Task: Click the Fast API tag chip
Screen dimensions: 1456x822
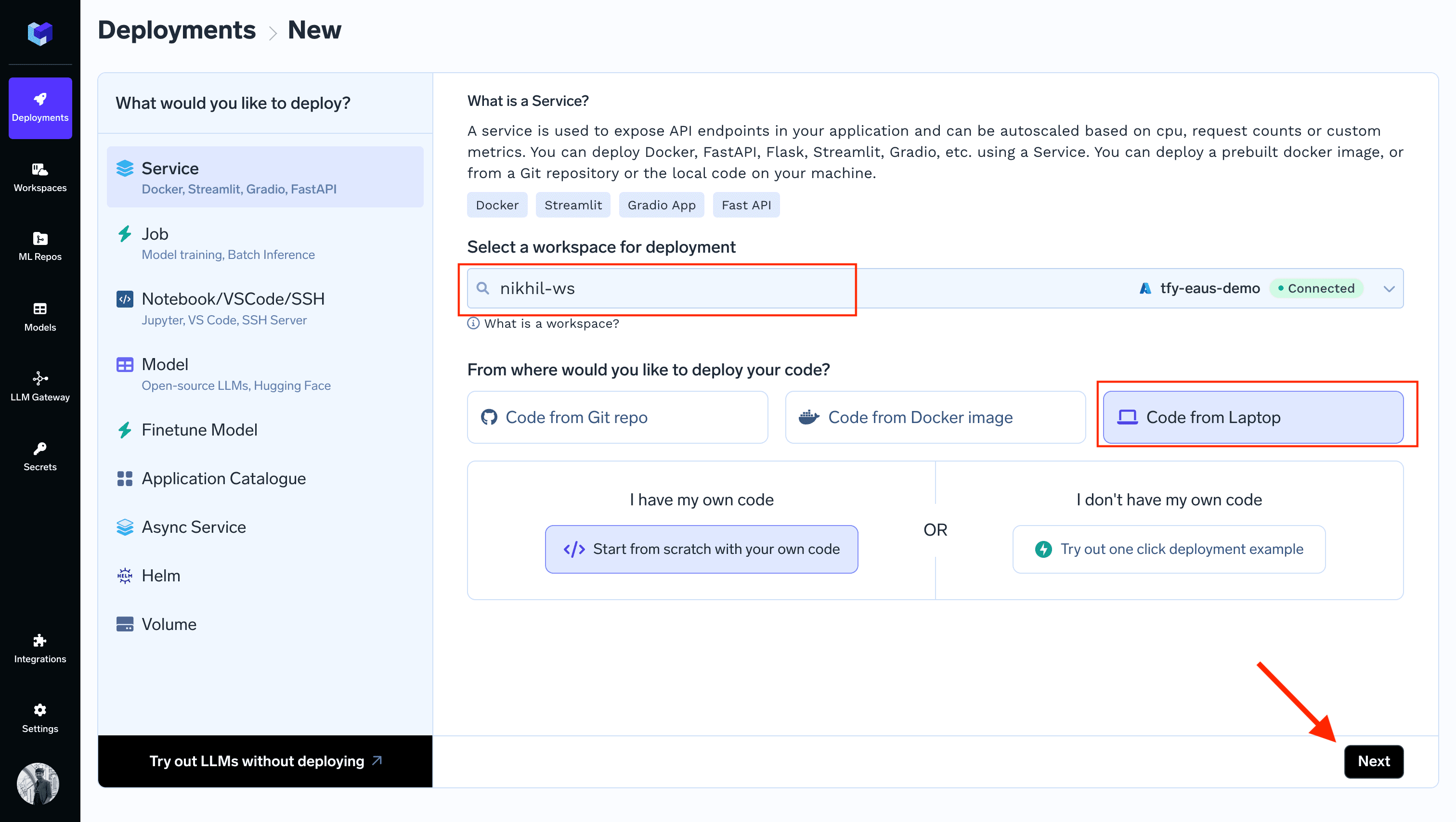Action: coord(746,205)
